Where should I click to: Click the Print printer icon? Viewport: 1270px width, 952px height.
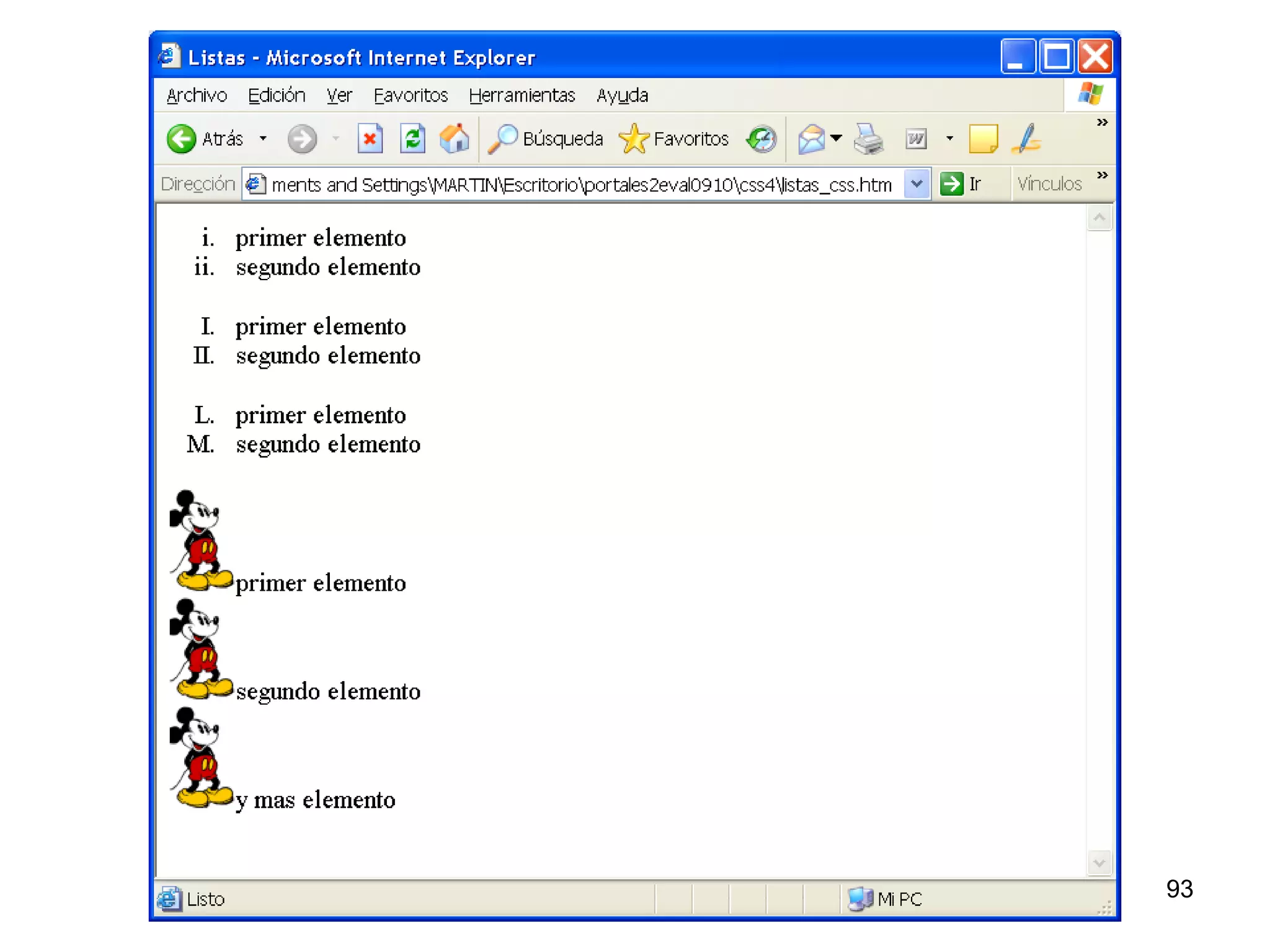(x=869, y=139)
